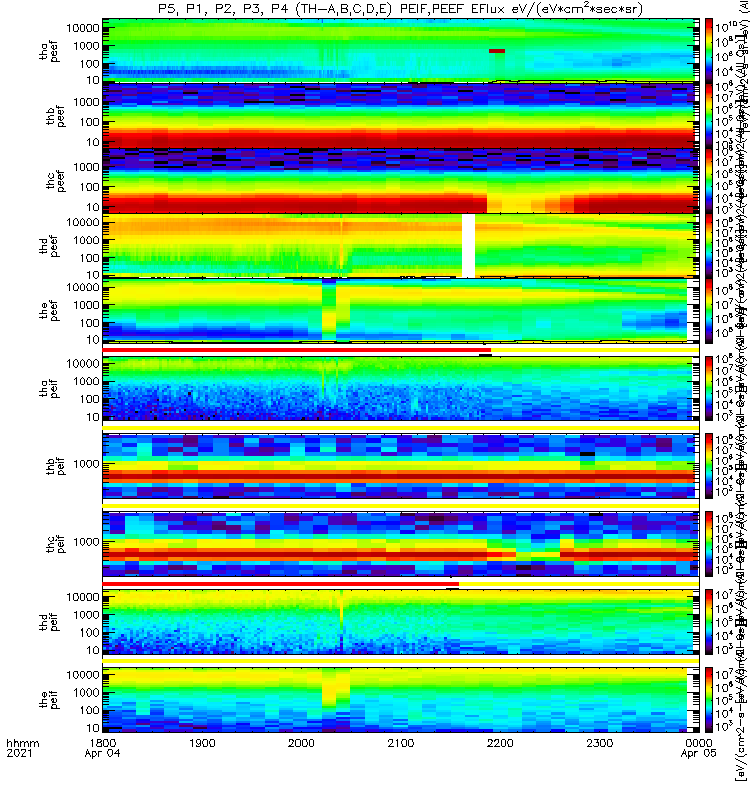Click inside the tha peef spectrogram
The width and height of the screenshot is (750, 800).
coord(401,50)
